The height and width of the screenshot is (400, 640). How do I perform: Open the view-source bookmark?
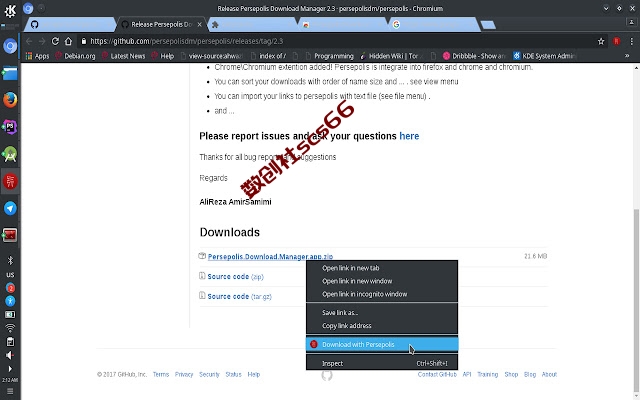(x=212, y=56)
